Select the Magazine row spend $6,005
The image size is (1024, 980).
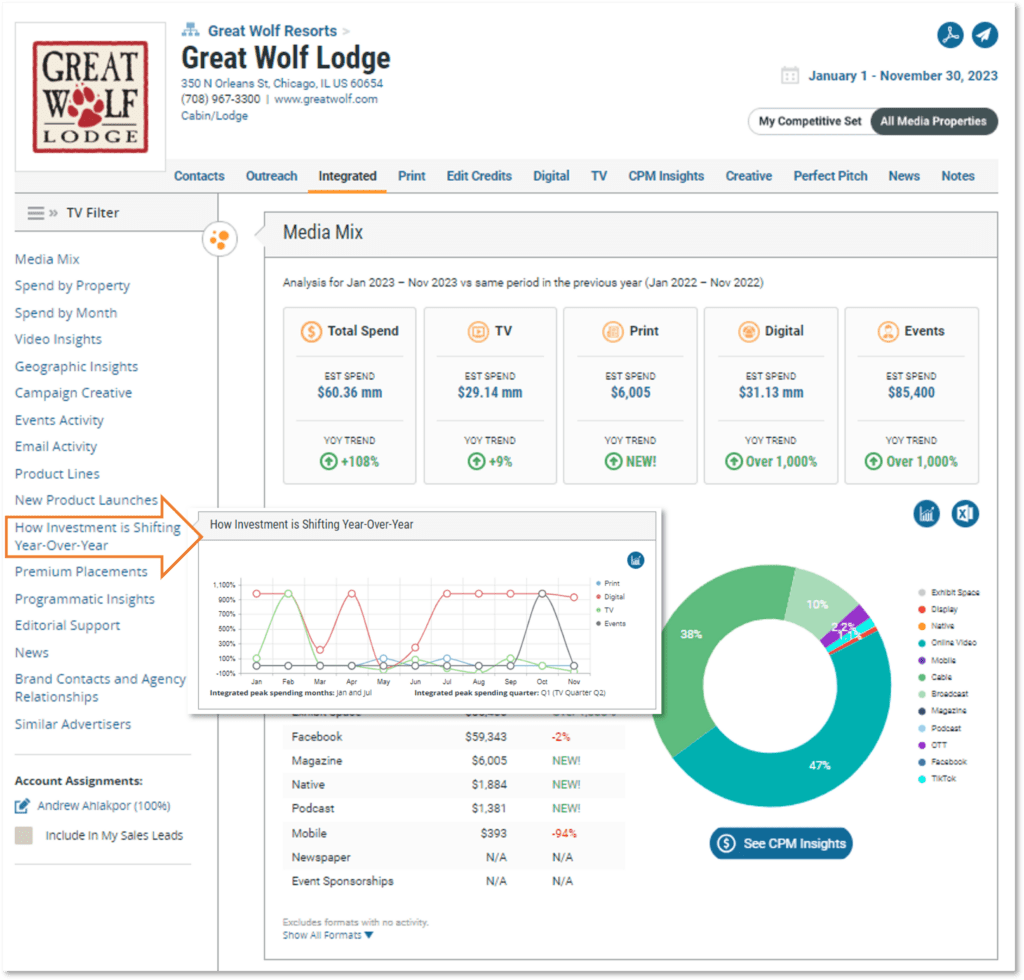[x=489, y=761]
